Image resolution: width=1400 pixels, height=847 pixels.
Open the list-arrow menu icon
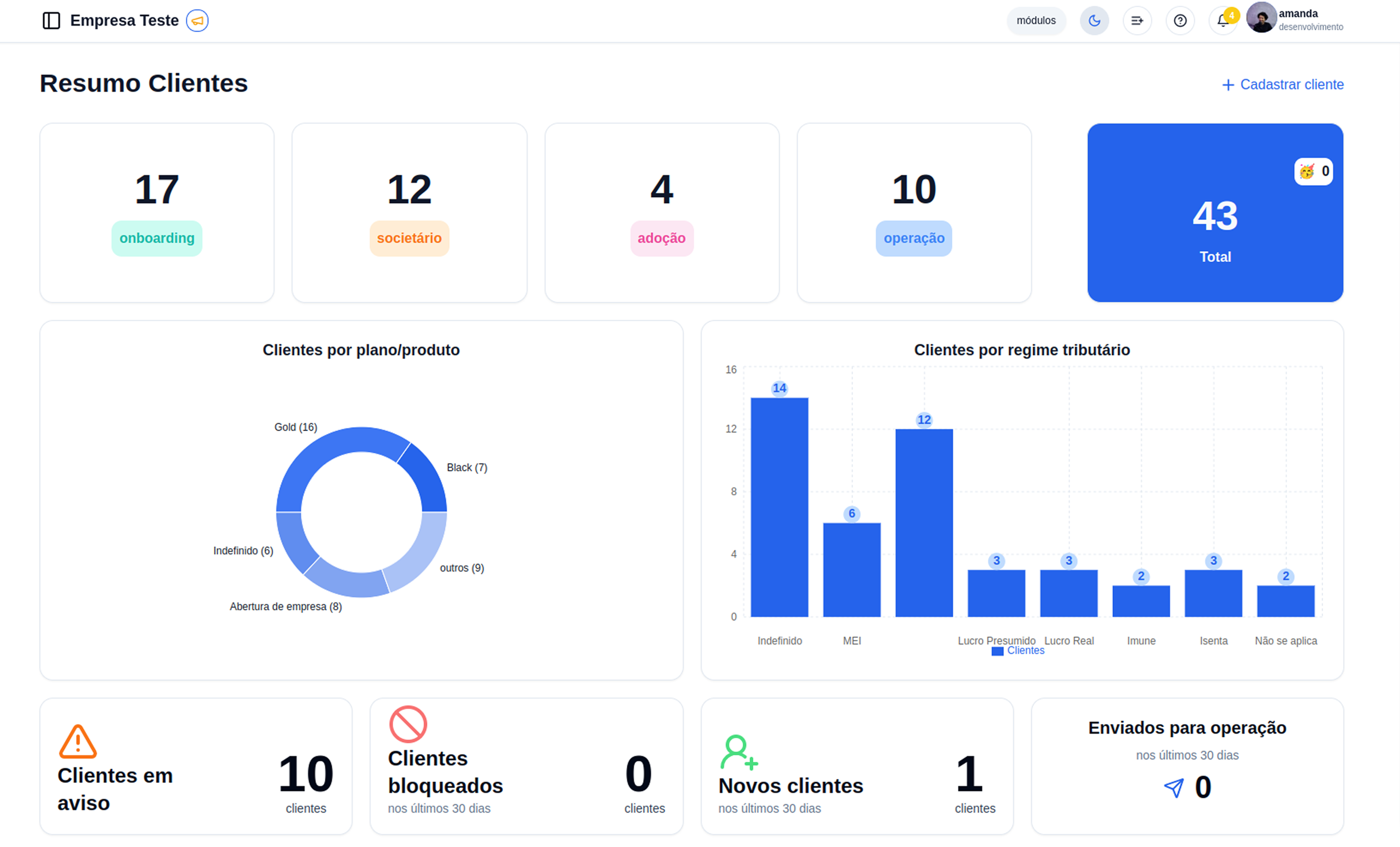[1137, 21]
